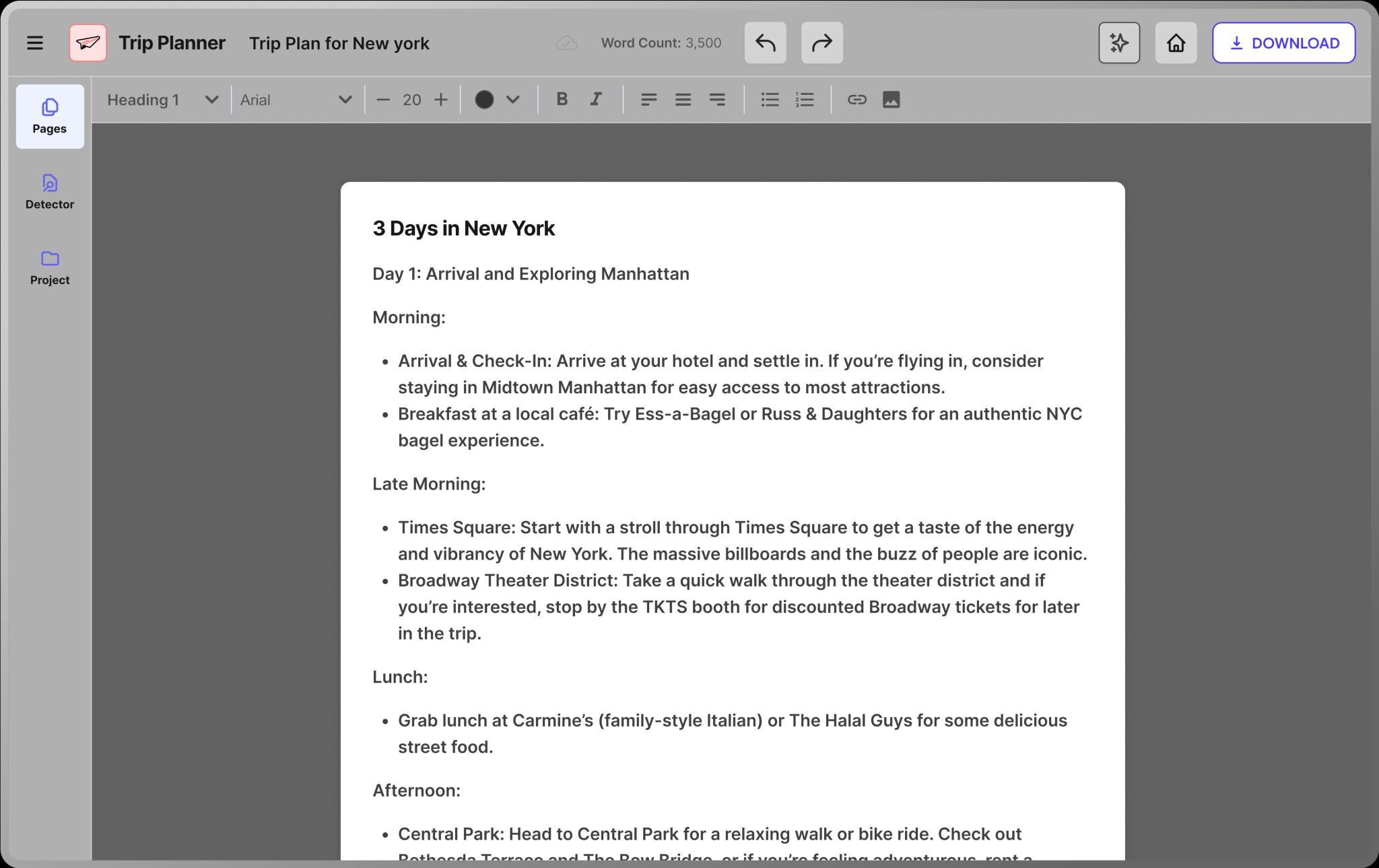Create a bulleted list
Image resolution: width=1379 pixels, height=868 pixels.
(x=770, y=100)
